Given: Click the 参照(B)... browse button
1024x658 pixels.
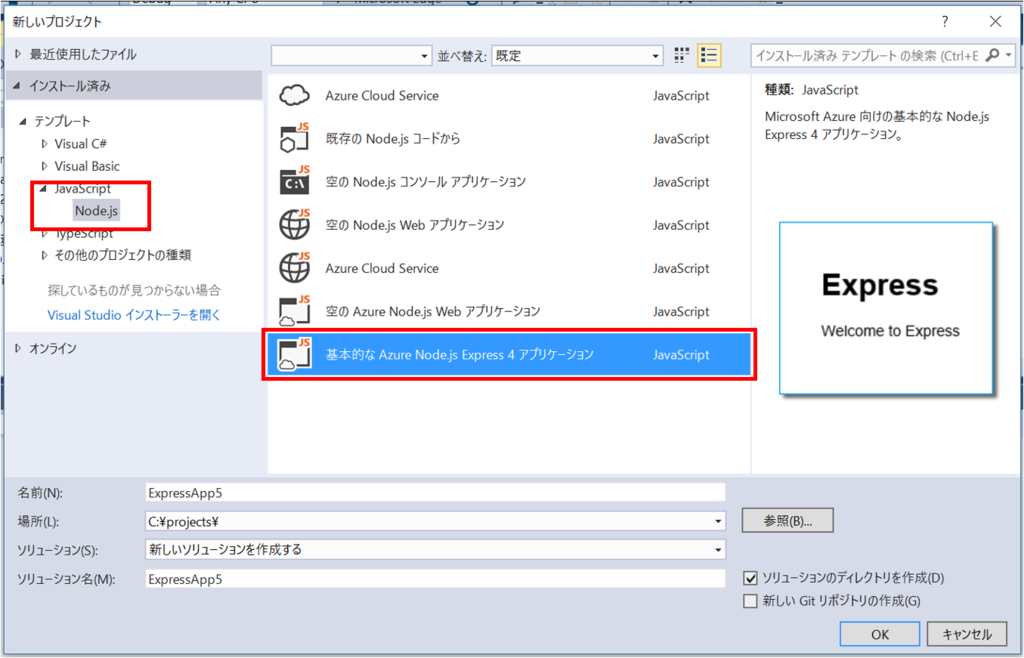Looking at the screenshot, I should [x=788, y=521].
